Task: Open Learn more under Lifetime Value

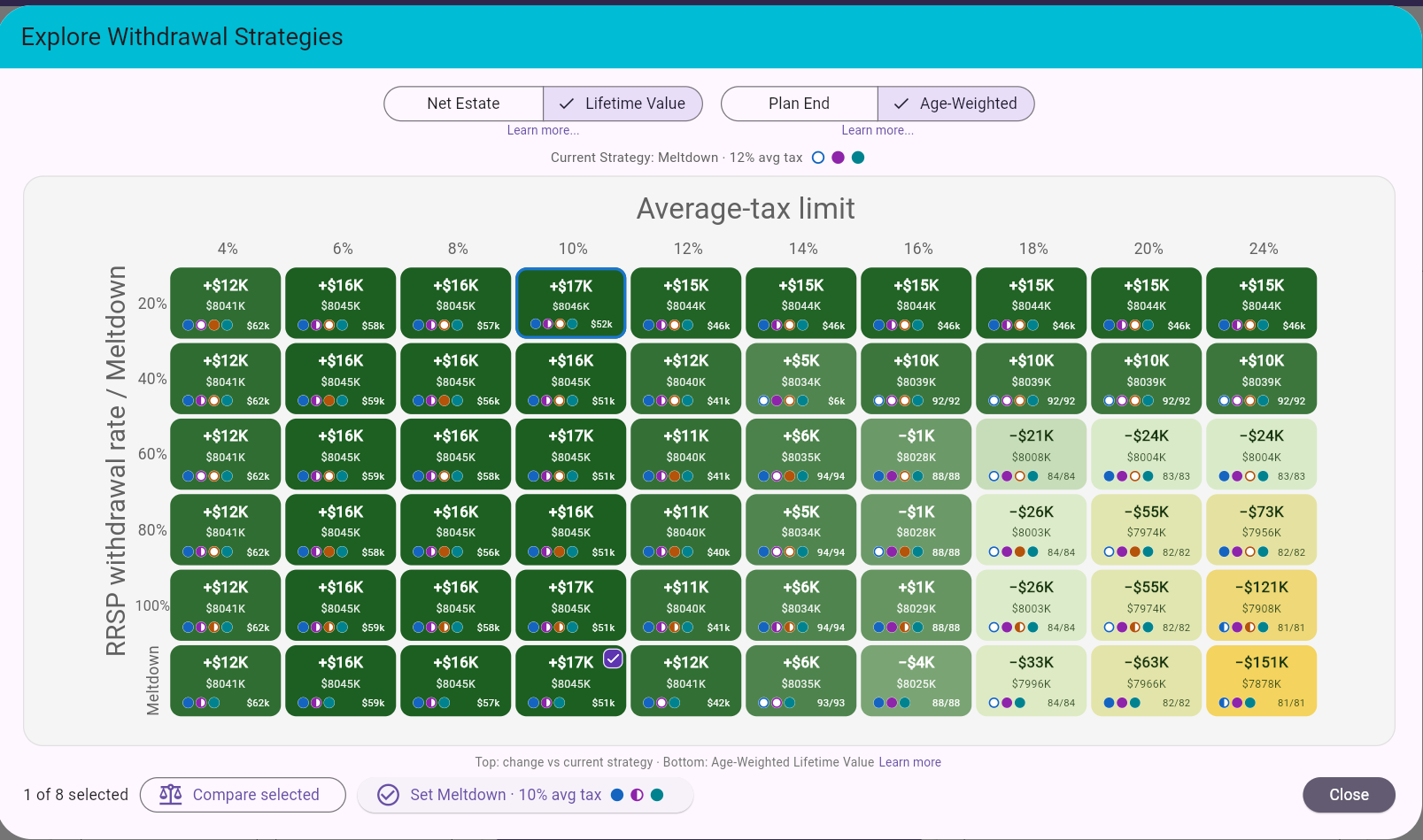Action: (x=543, y=130)
